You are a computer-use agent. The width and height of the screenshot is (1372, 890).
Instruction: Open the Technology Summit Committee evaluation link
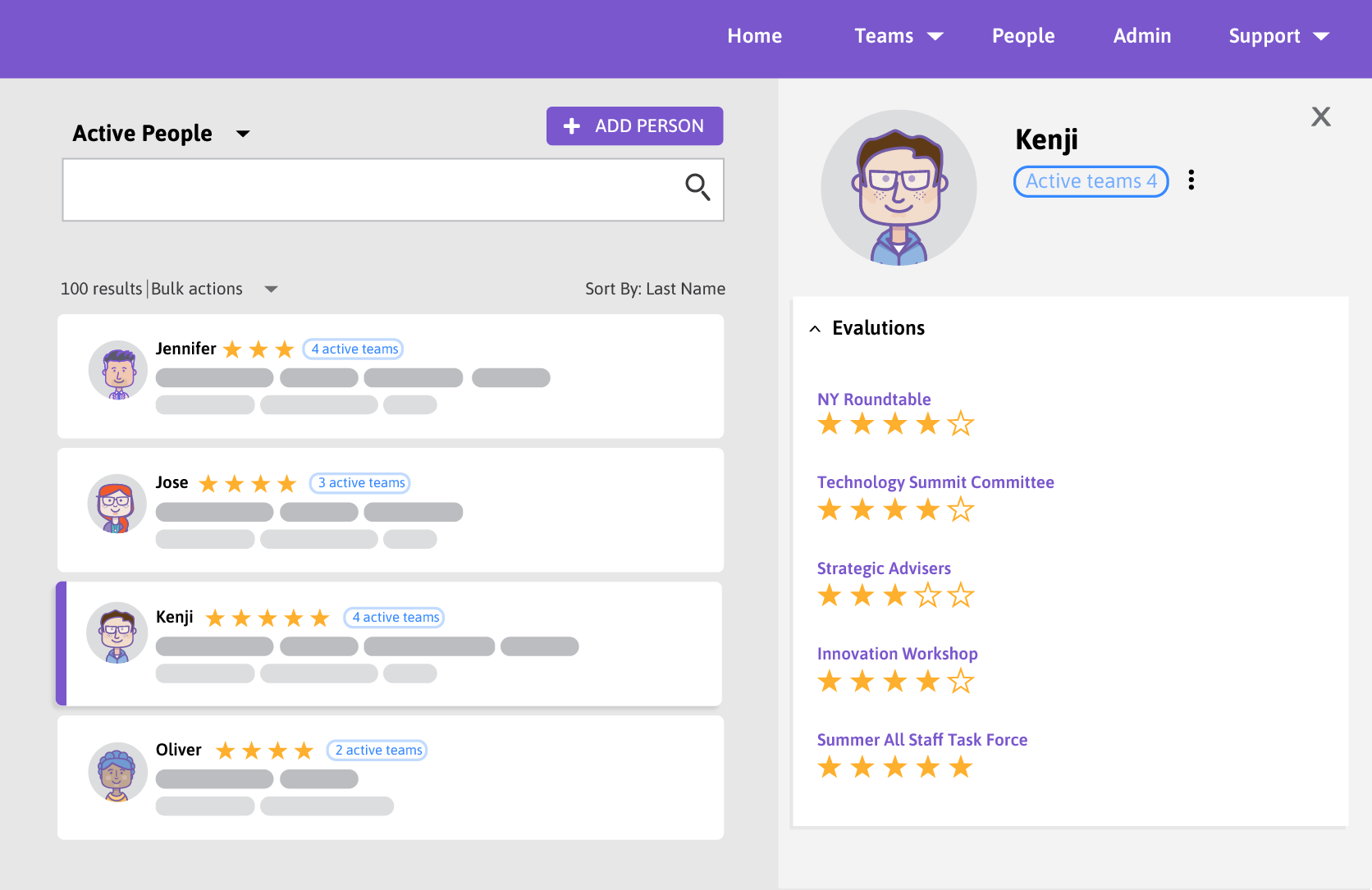tap(935, 482)
